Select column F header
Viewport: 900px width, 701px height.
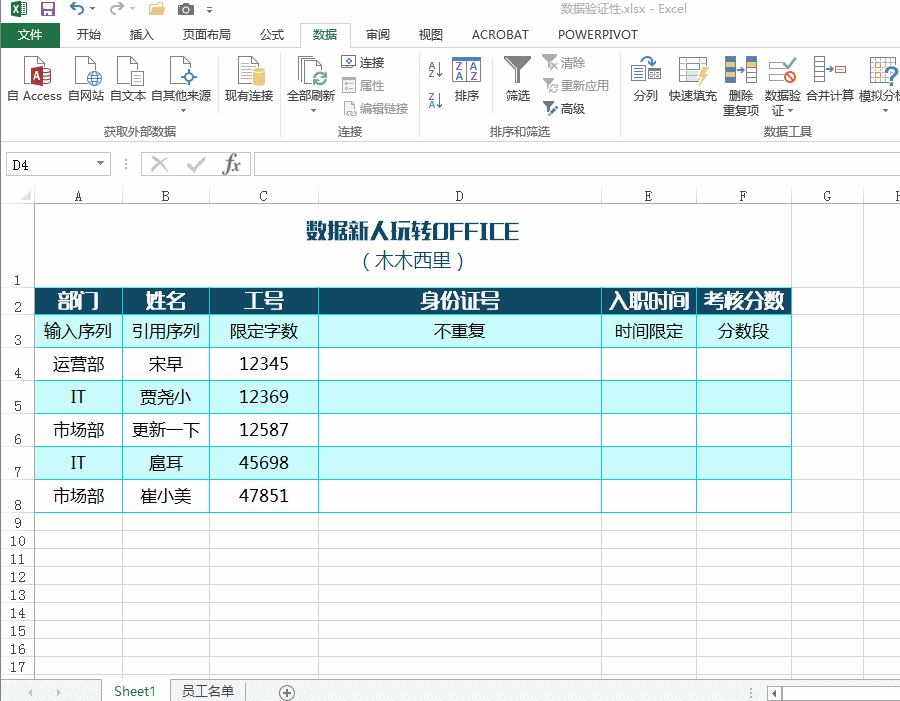743,196
